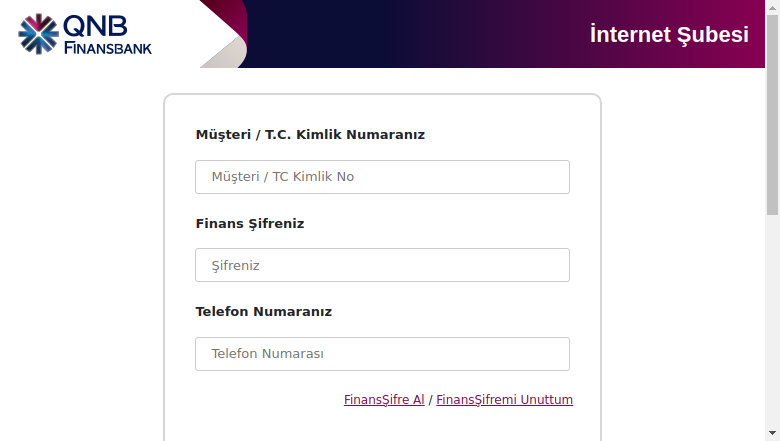This screenshot has width=780, height=441.
Task: Click the Telefon Numaranız label
Action: click(x=264, y=312)
